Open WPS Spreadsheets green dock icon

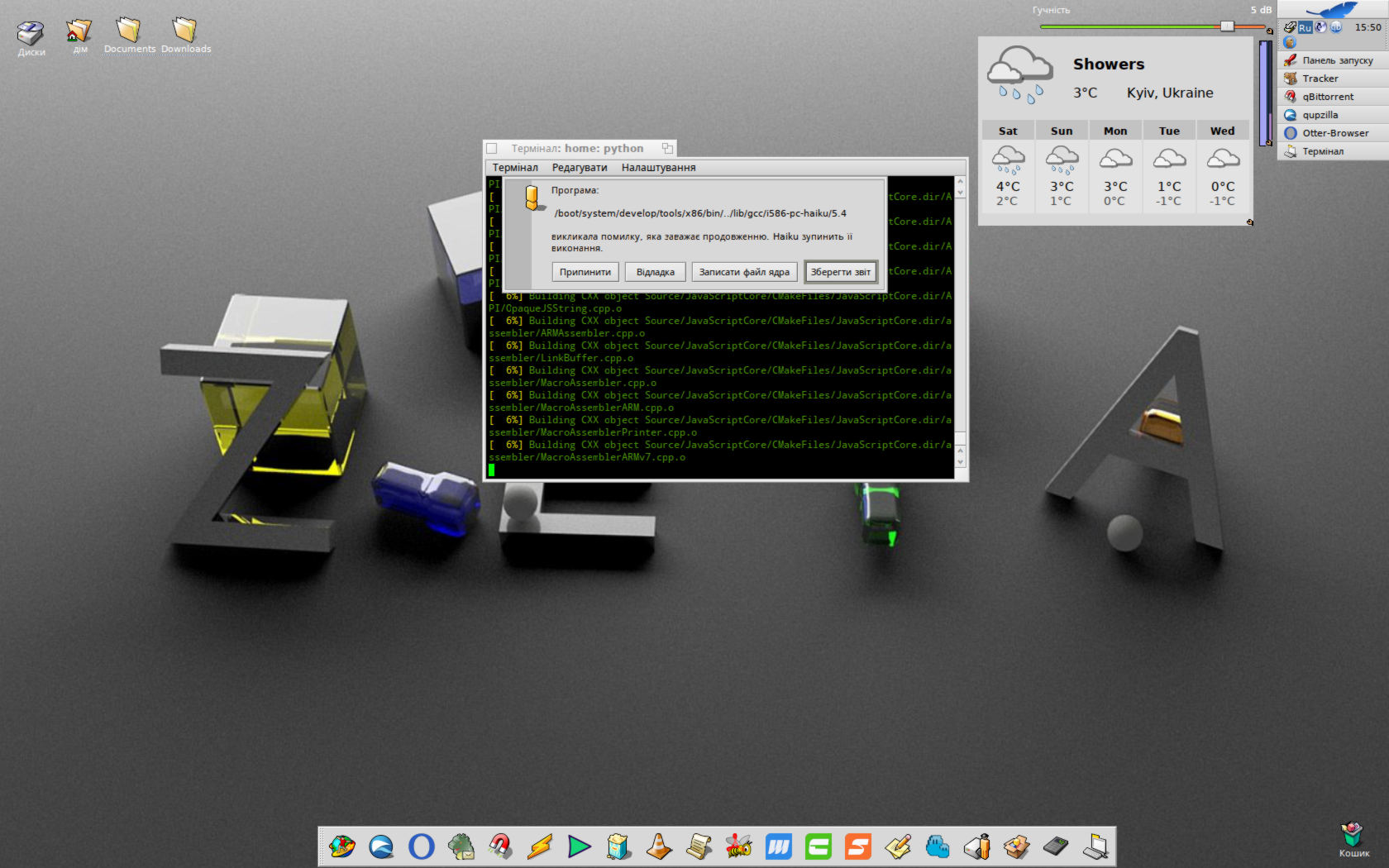point(818,847)
